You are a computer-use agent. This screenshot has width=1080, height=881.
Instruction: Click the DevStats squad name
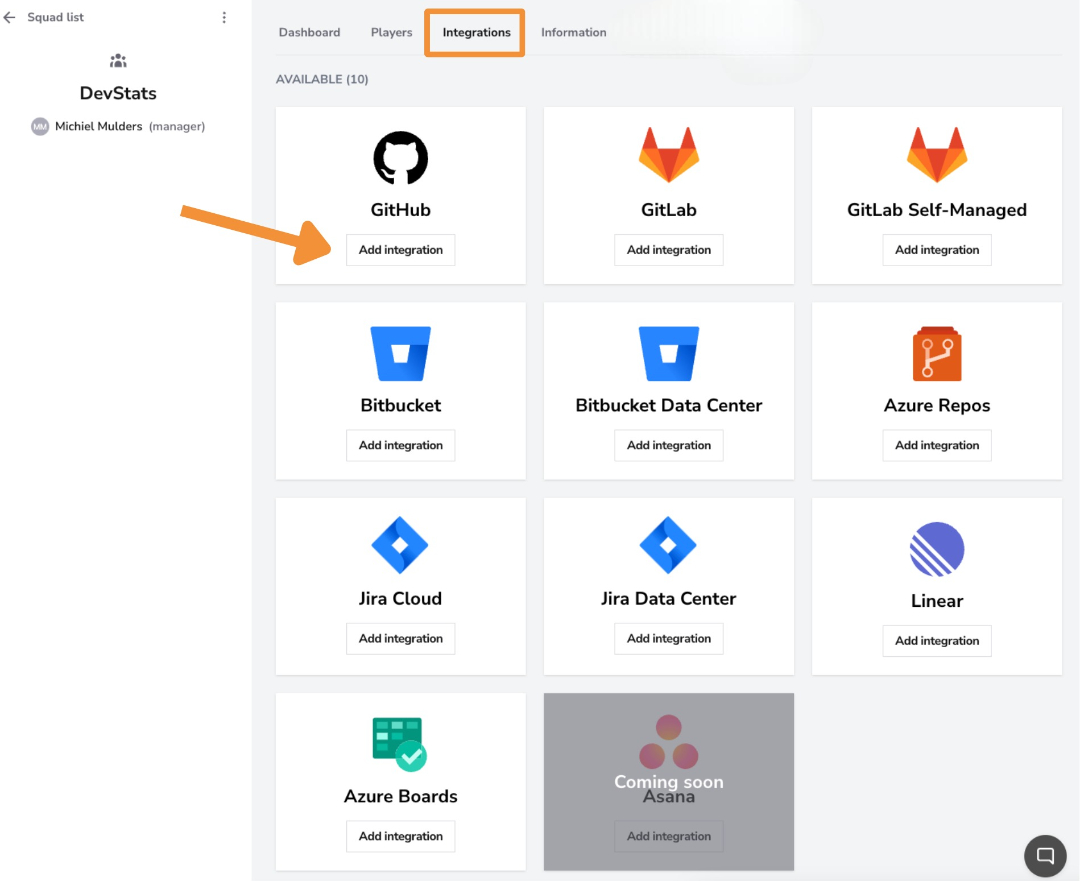[118, 93]
